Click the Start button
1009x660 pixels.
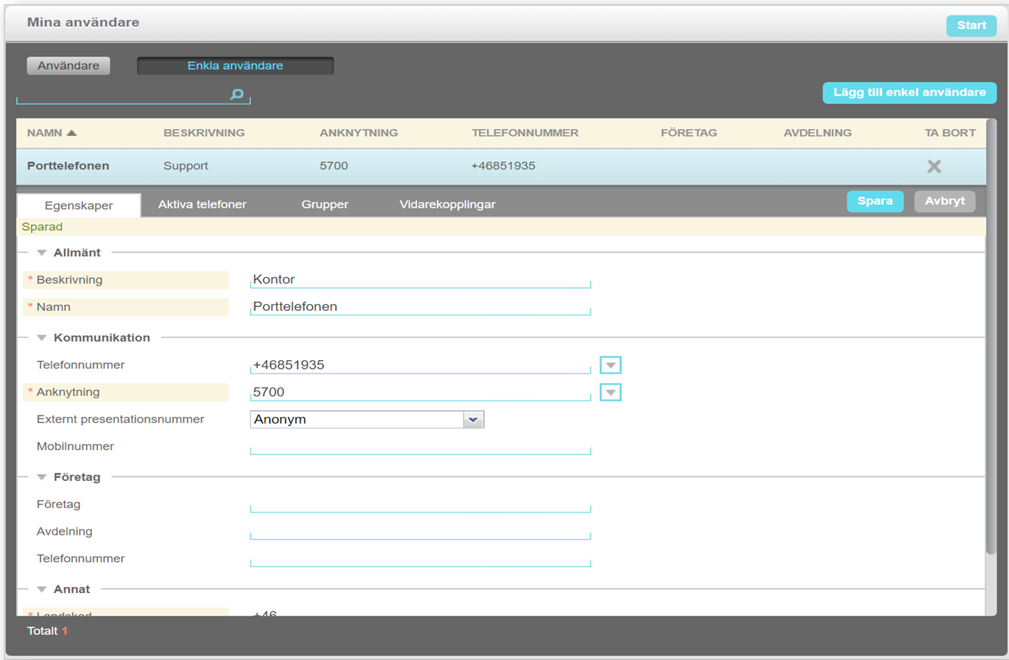(x=971, y=26)
